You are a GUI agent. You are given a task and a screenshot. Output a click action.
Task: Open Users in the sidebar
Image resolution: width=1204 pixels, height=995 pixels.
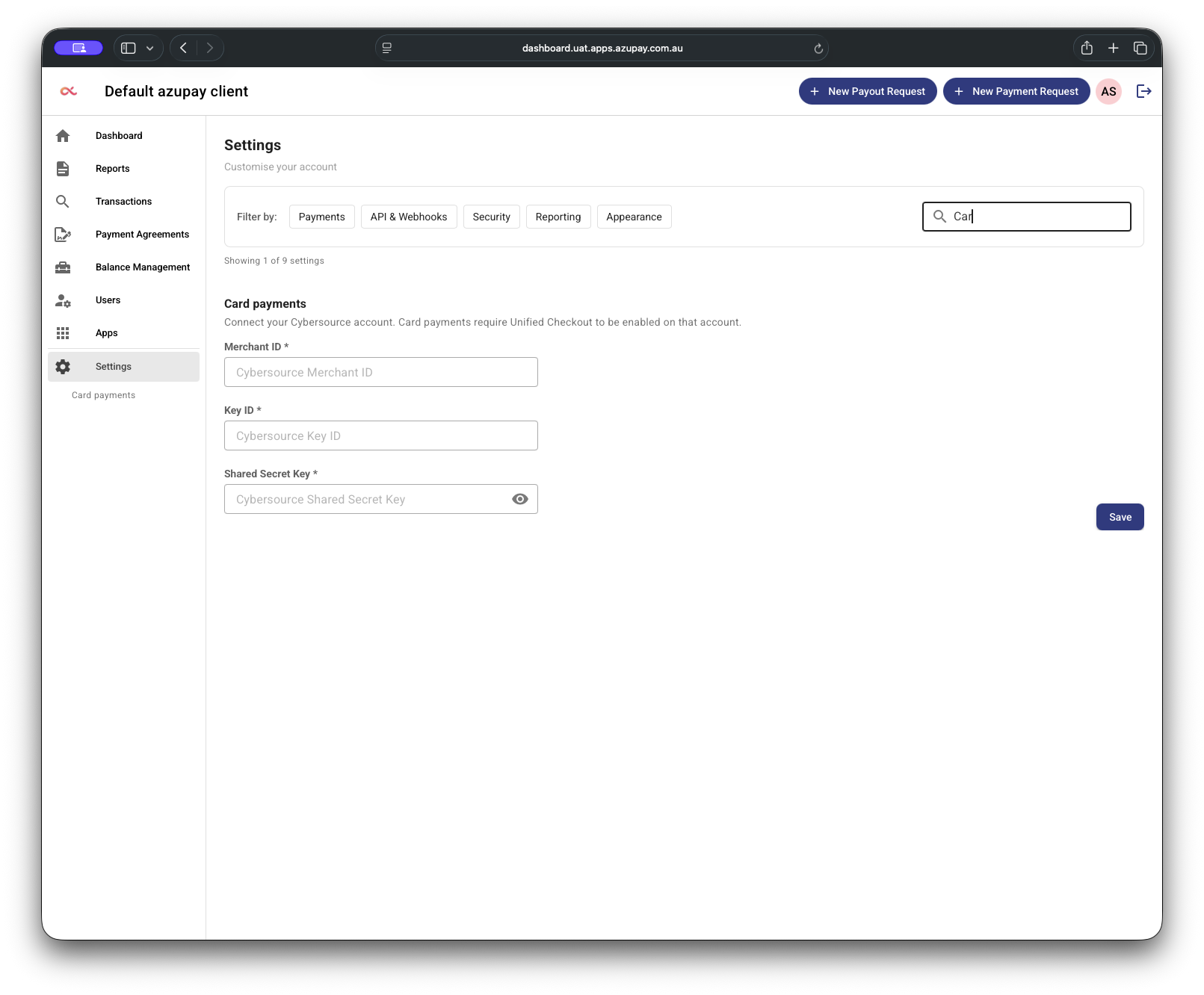(x=124, y=300)
